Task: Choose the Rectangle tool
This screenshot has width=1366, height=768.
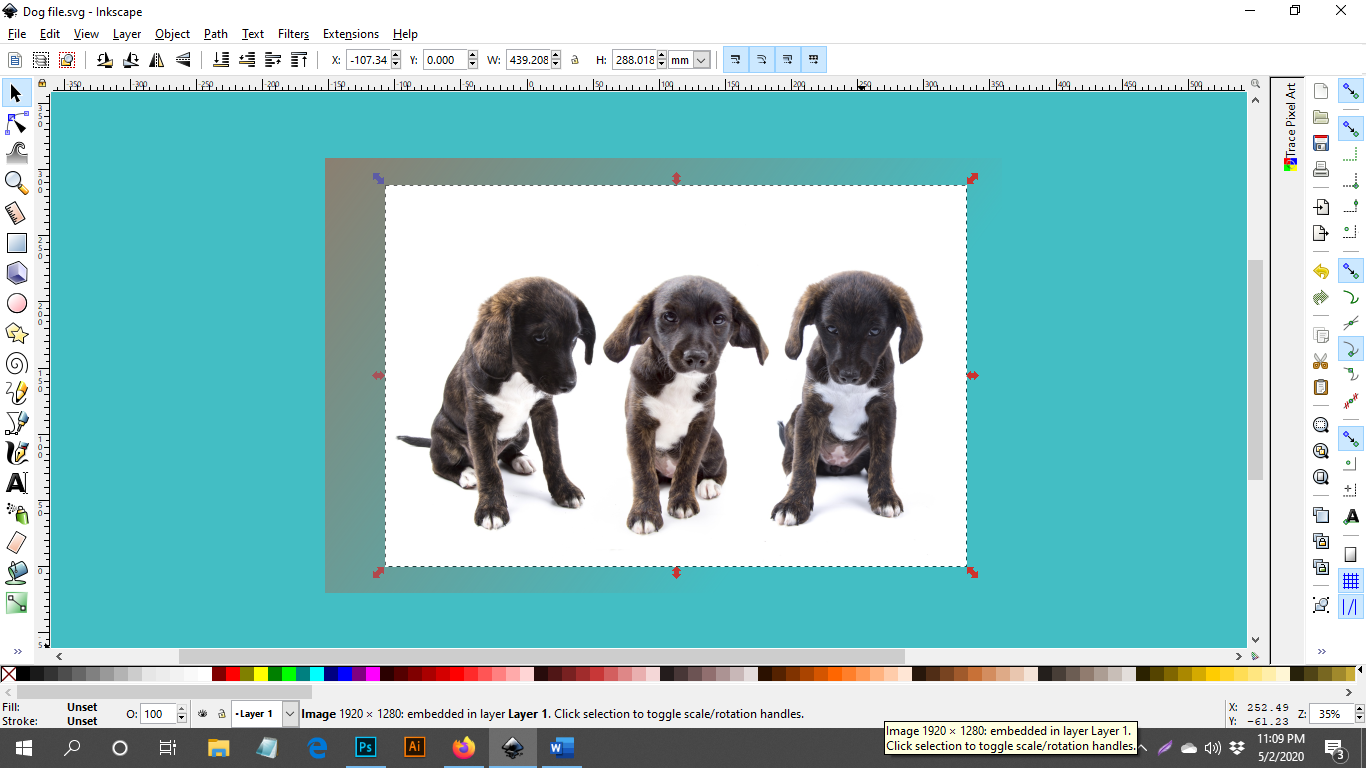Action: [x=16, y=243]
